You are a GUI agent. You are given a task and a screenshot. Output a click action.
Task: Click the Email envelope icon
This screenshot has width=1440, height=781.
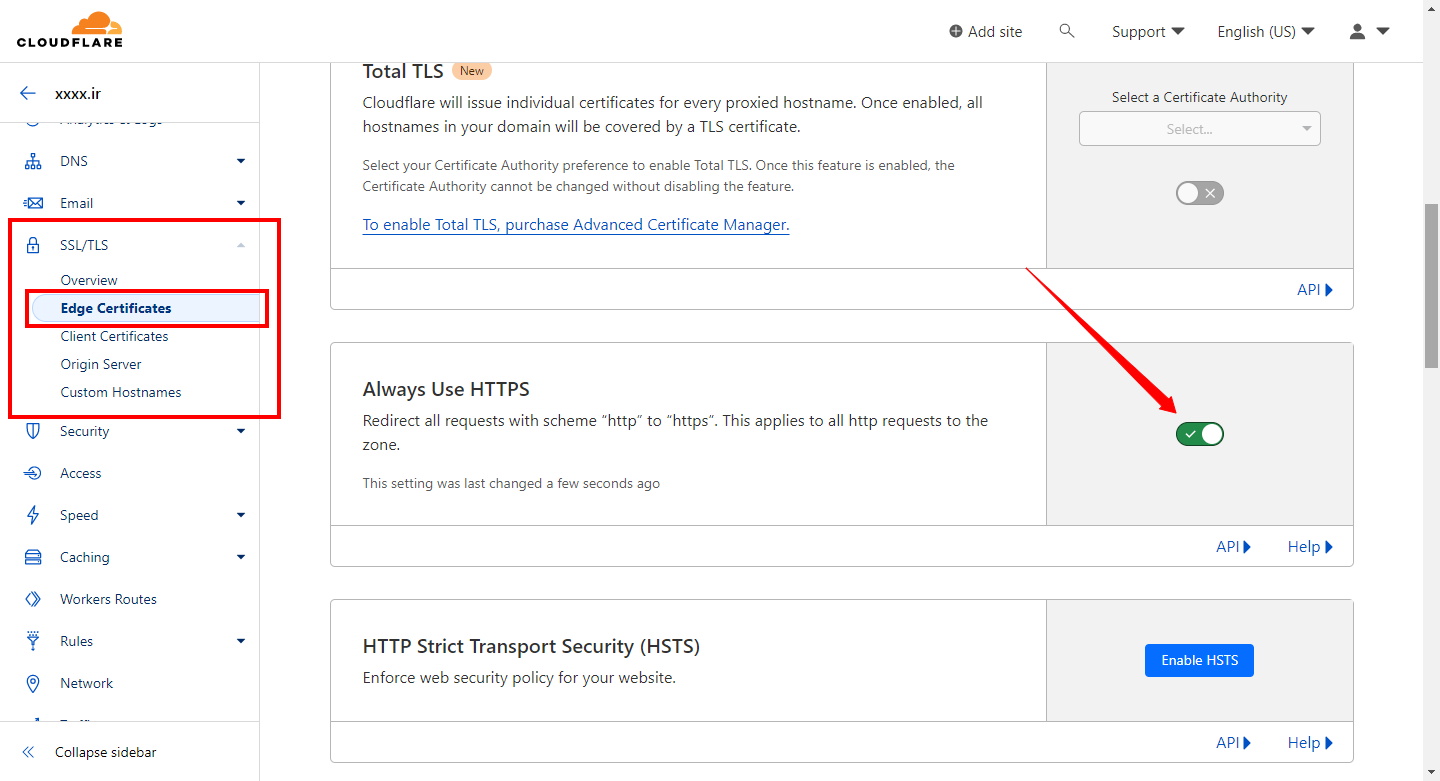click(x=33, y=203)
